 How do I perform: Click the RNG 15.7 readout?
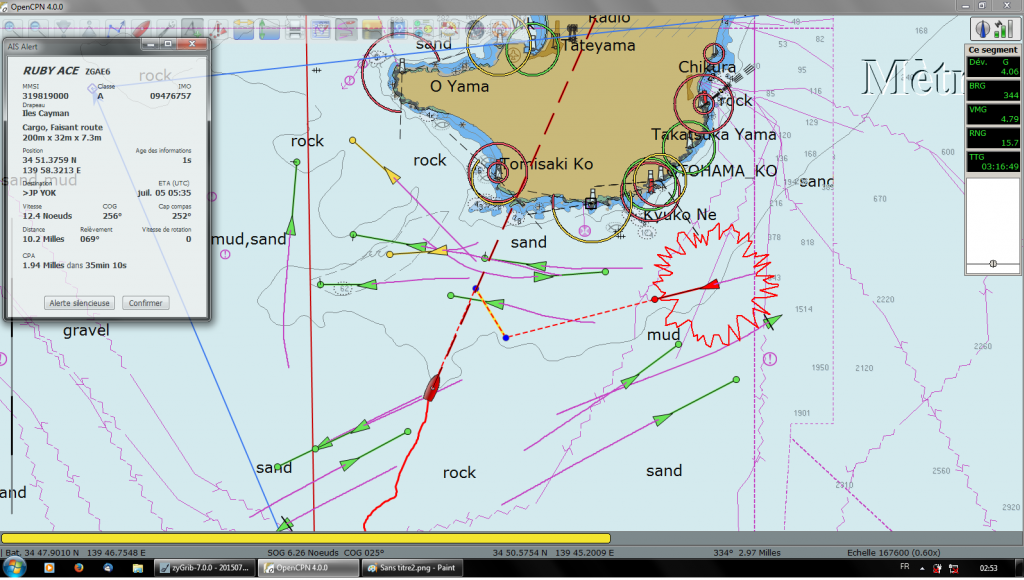(993, 137)
